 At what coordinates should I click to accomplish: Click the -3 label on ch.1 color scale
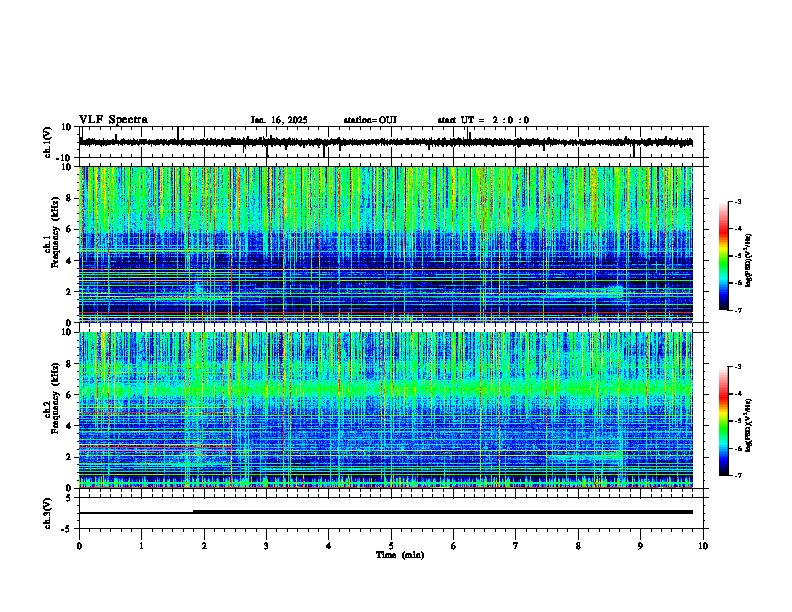[x=737, y=201]
